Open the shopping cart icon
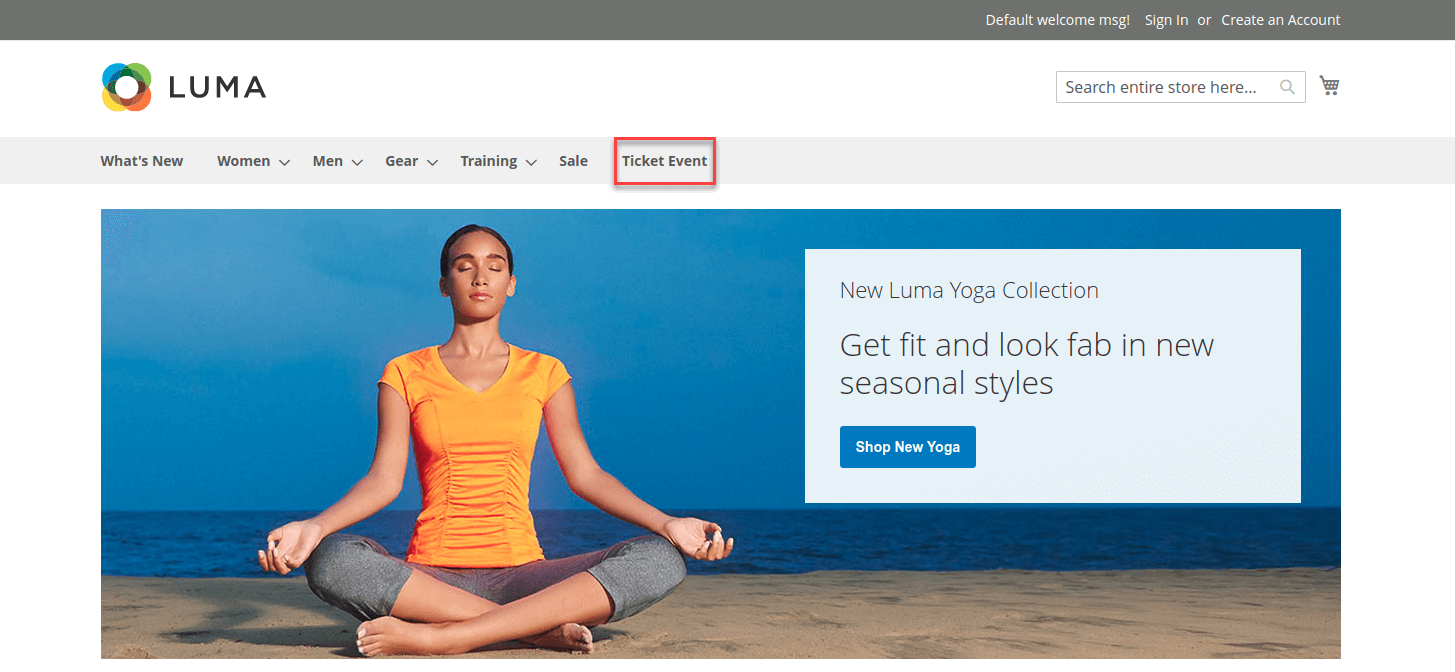The height and width of the screenshot is (672, 1455). pos(1329,86)
